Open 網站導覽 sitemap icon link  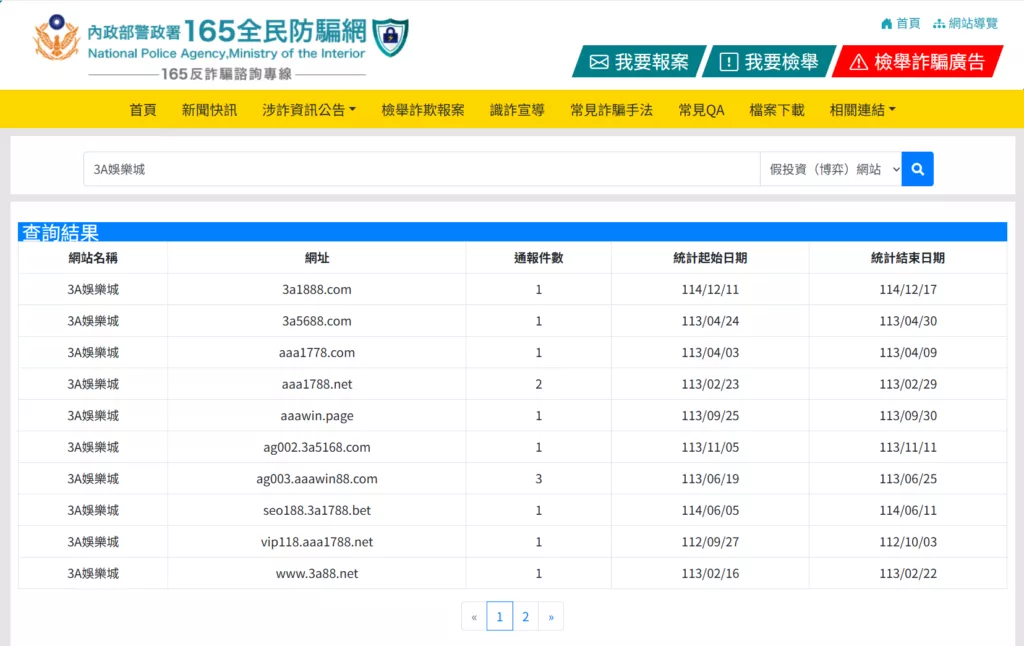click(x=965, y=23)
